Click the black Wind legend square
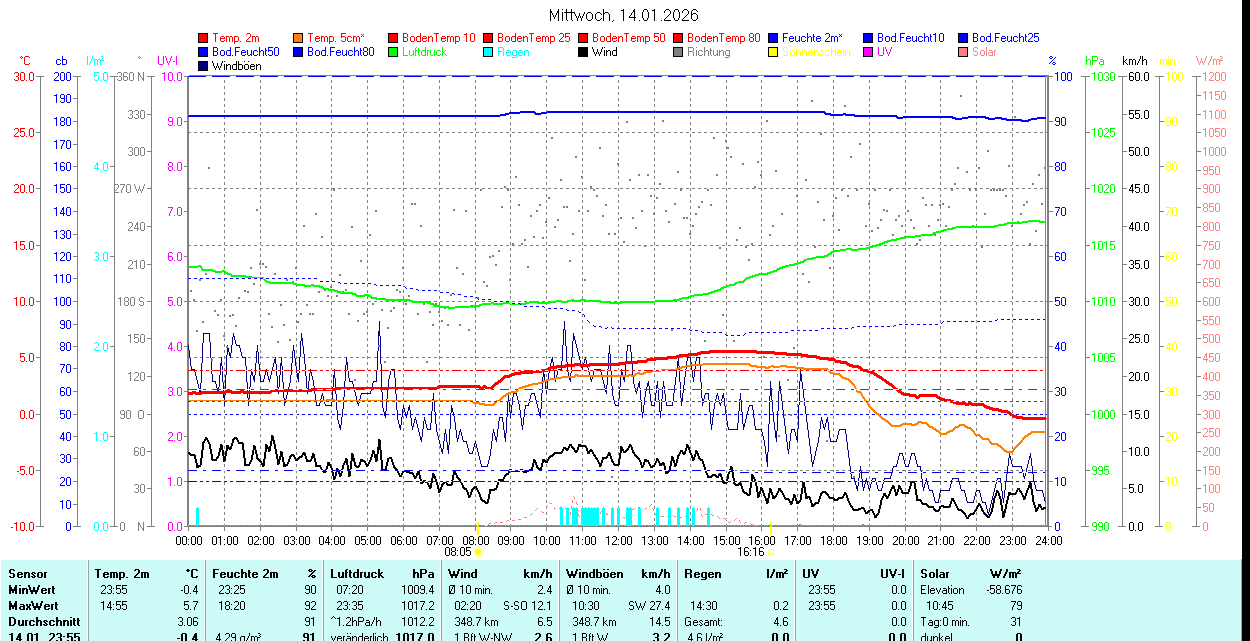This screenshot has height=641, width=1250. click(x=583, y=52)
